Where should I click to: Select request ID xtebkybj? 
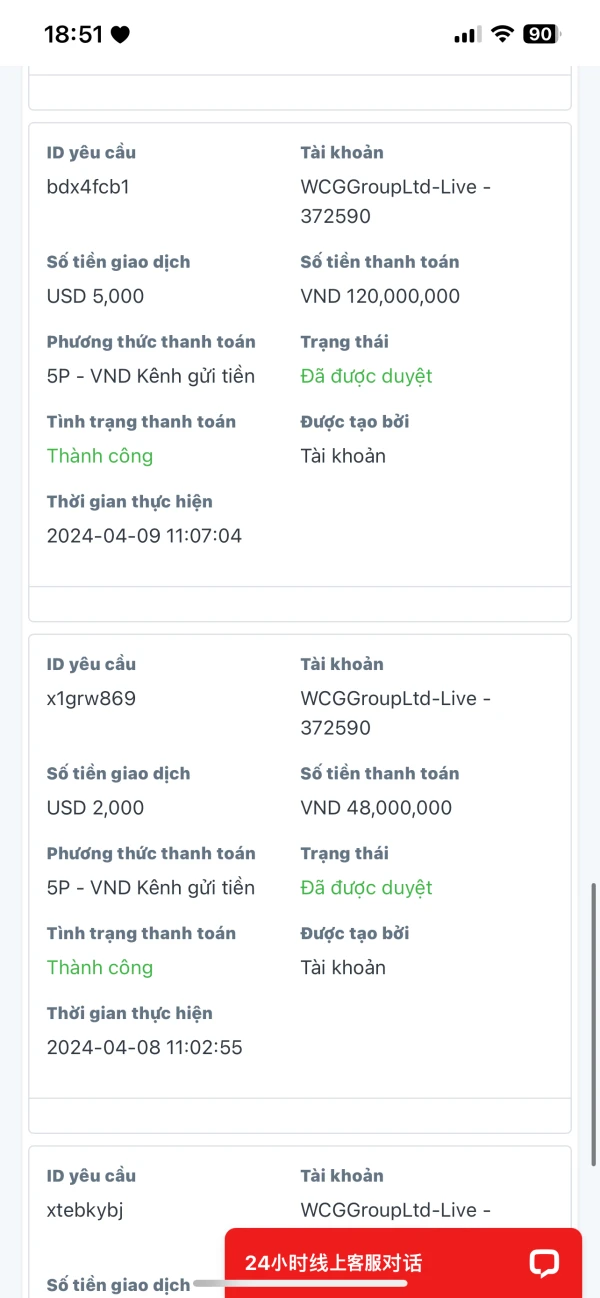point(85,1211)
